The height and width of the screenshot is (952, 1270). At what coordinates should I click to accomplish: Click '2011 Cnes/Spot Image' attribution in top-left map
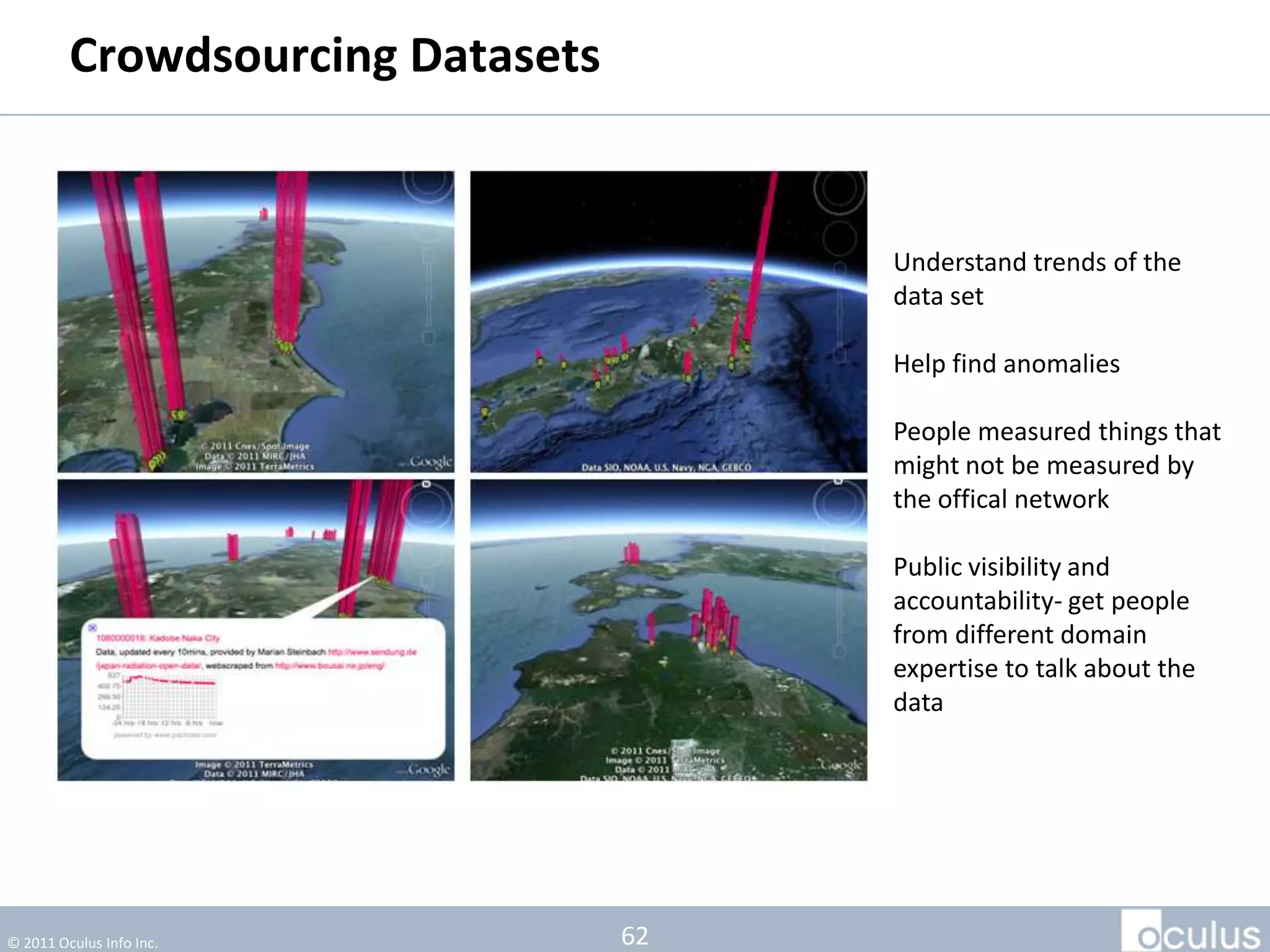(x=254, y=446)
